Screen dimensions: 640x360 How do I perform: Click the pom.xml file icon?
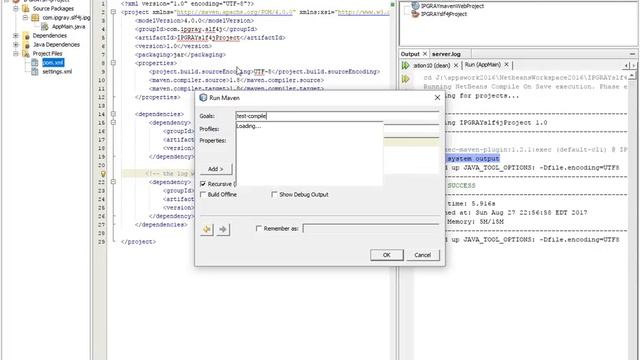tap(35, 62)
